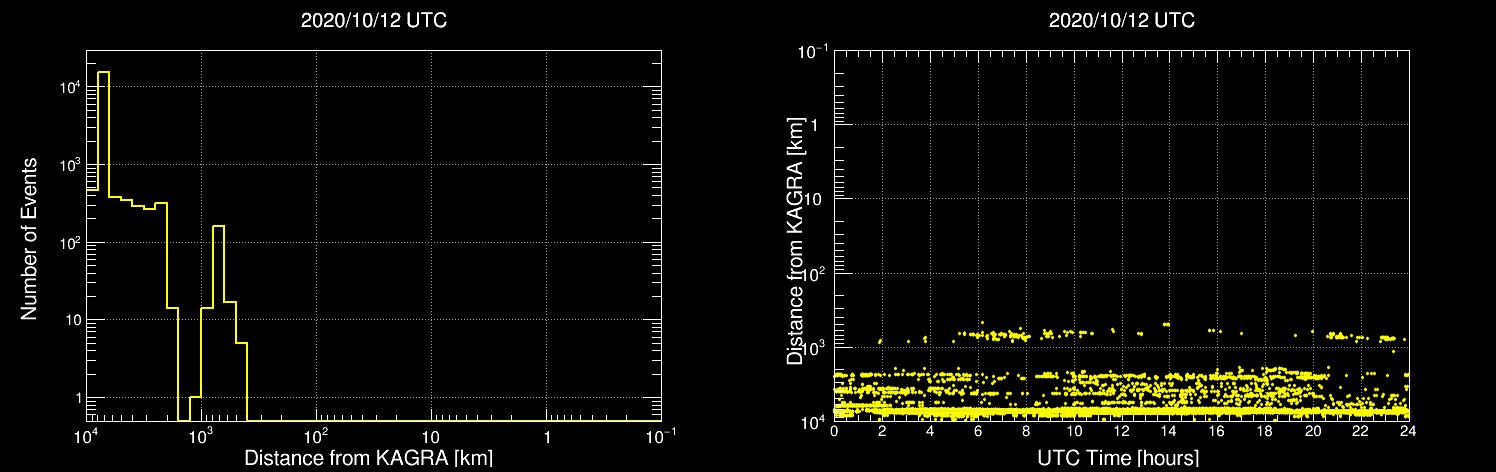Click the 10^-1 tick on scatter plot distance axis
This screenshot has height=472, width=1496.
tap(812, 52)
